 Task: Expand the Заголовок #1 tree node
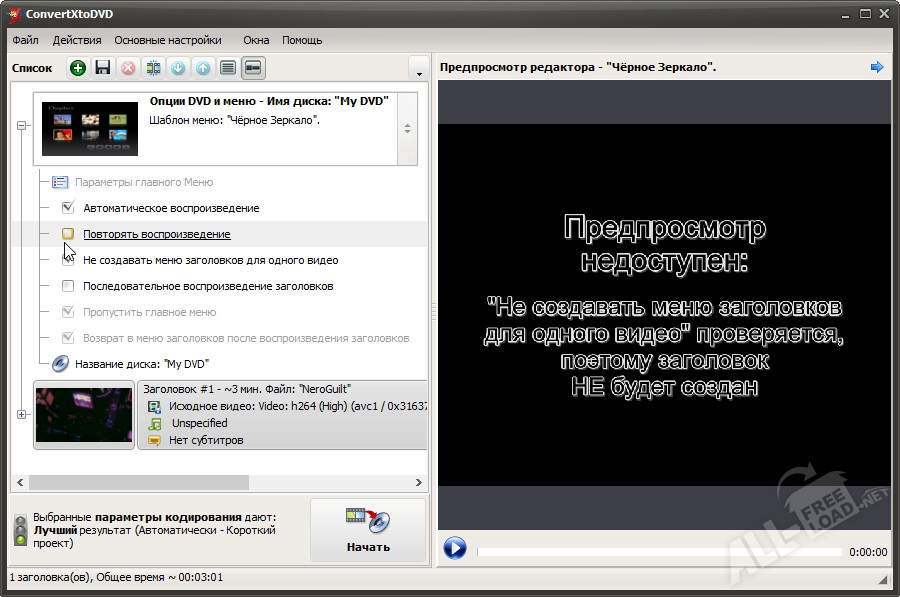21,414
